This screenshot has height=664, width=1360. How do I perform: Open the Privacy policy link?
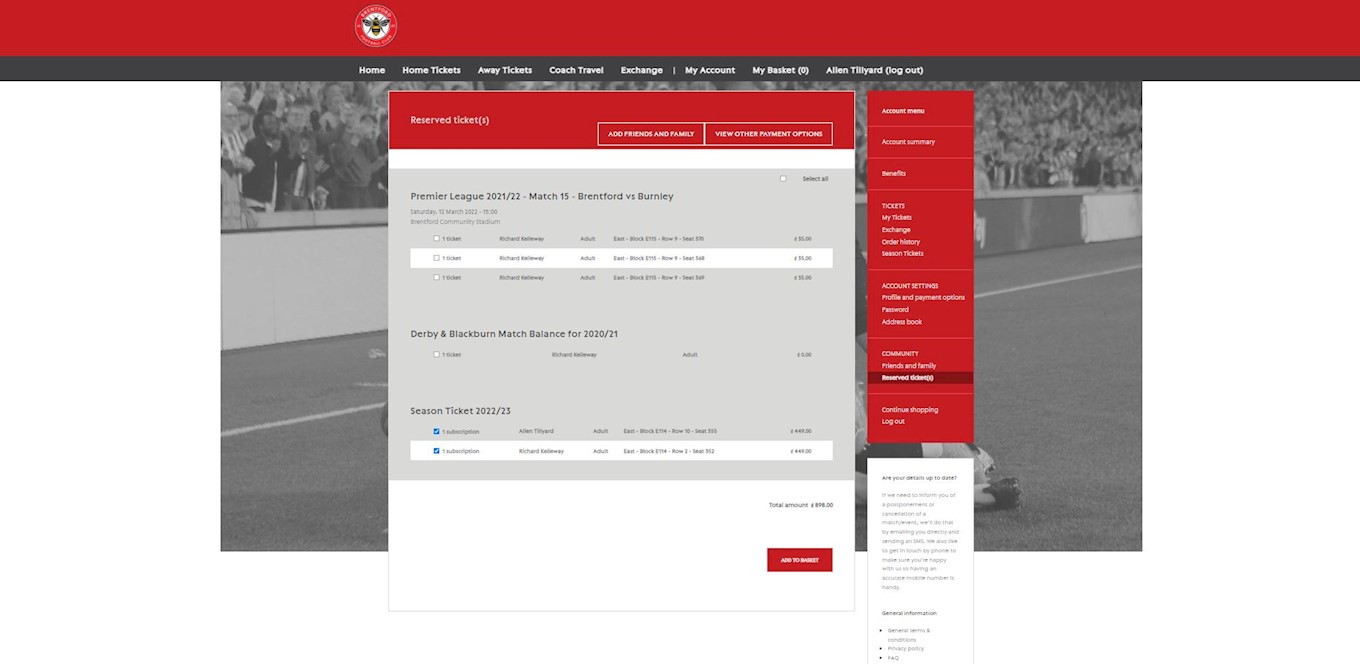(x=906, y=649)
